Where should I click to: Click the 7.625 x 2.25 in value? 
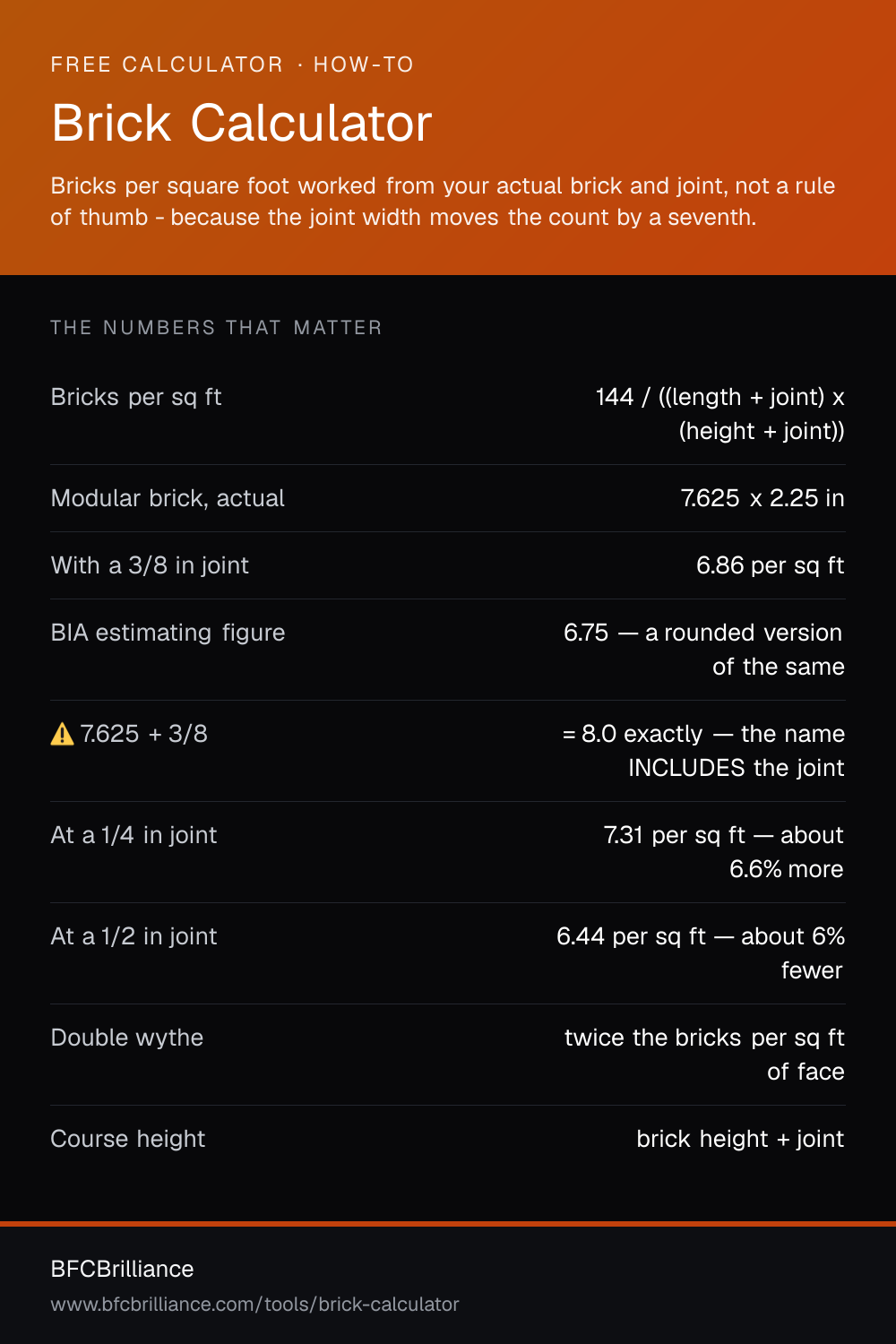click(x=762, y=498)
